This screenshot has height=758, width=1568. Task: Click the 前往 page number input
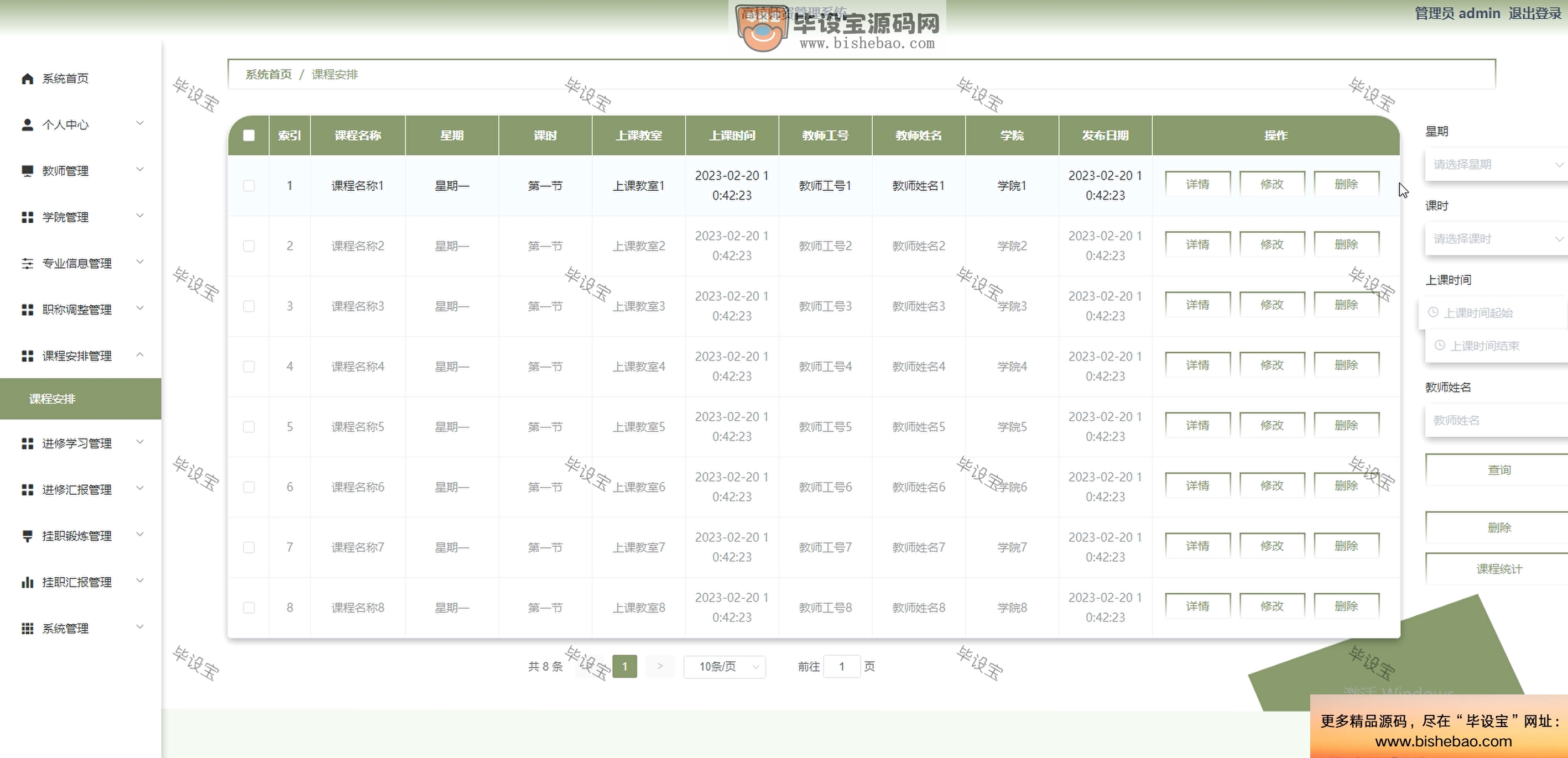(842, 667)
